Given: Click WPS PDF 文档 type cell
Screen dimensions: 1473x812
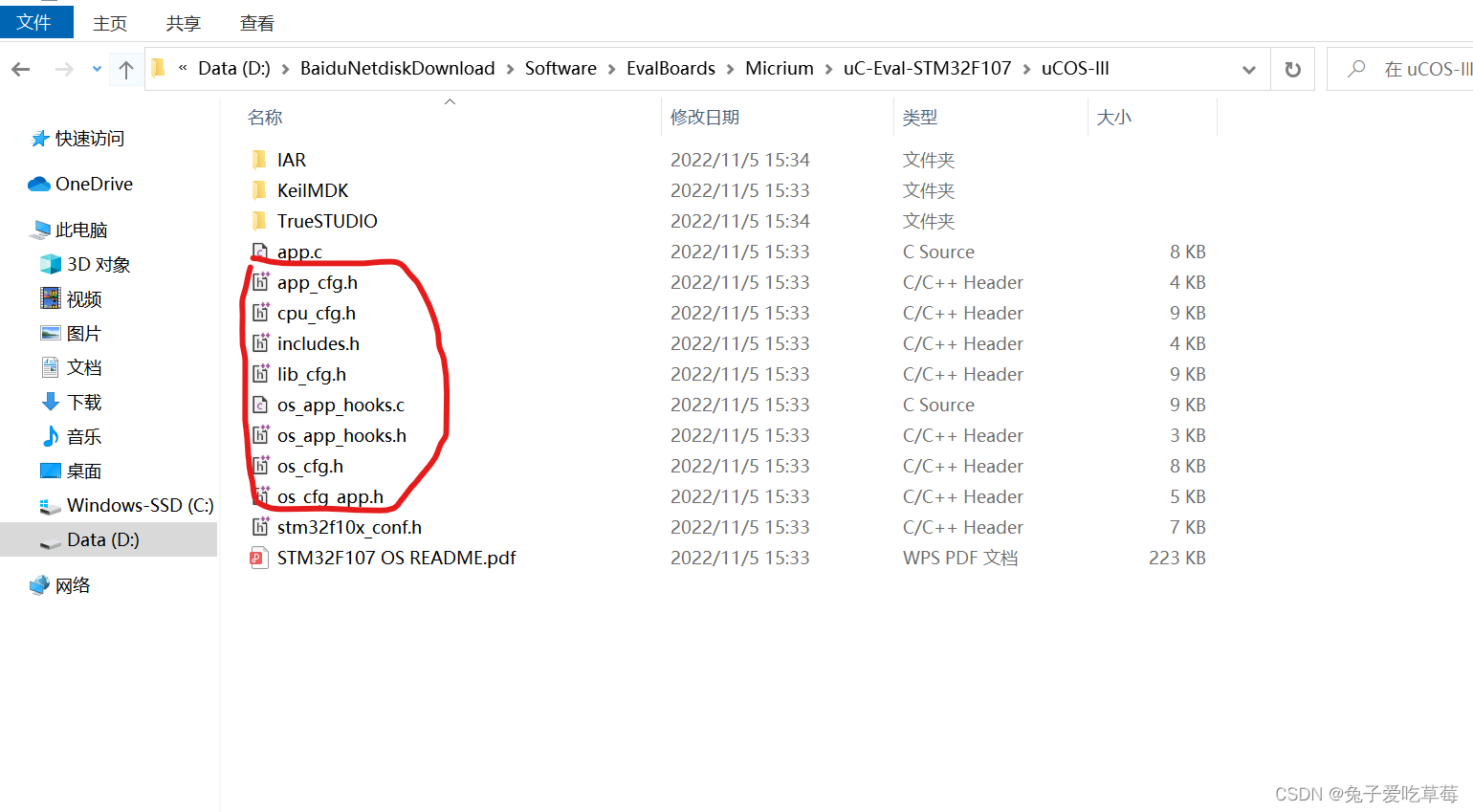Looking at the screenshot, I should (x=960, y=558).
